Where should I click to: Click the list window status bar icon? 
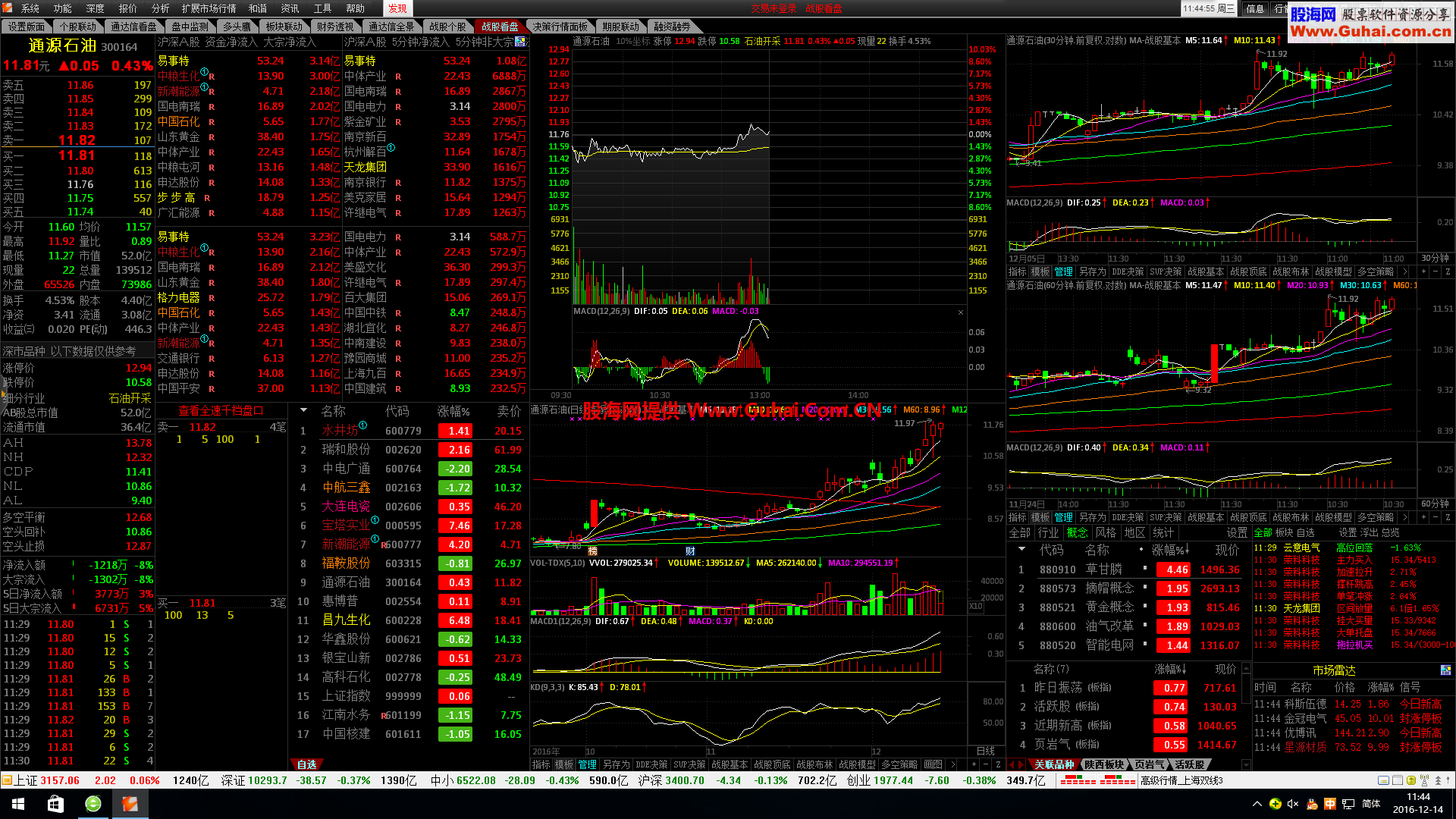point(1397,780)
